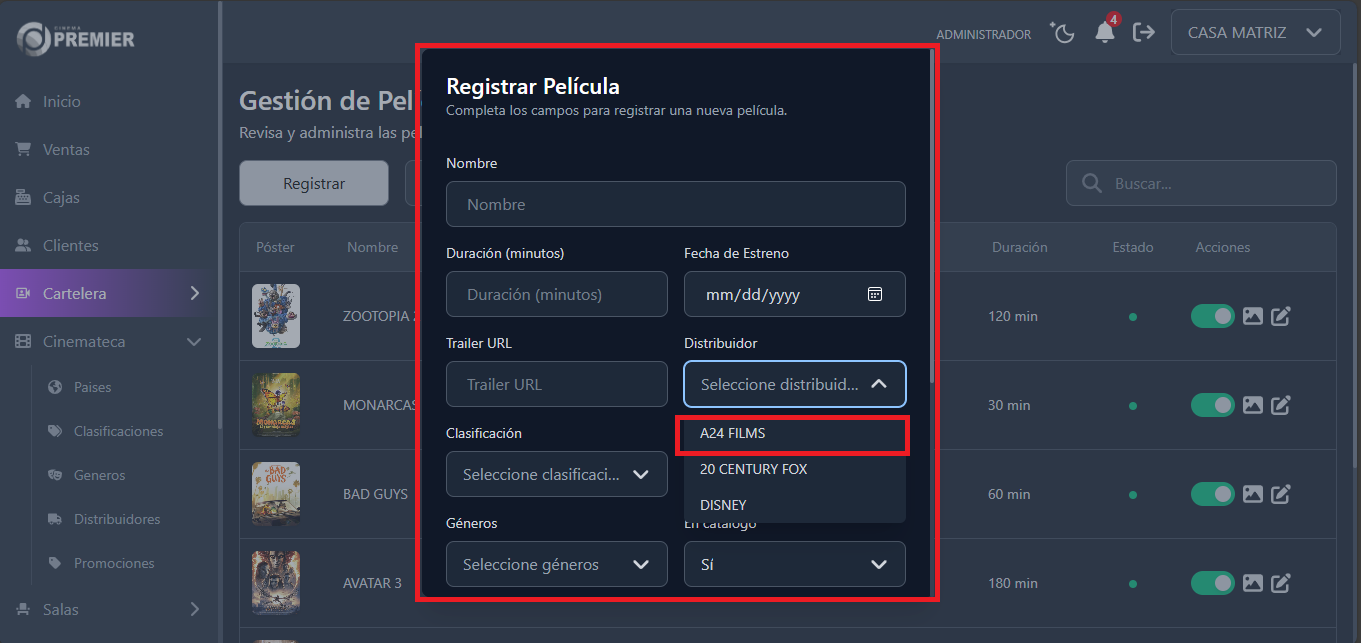The image size is (1361, 643).
Task: Disable the toggle on the ZOOTOPIA row
Action: coord(1212,315)
